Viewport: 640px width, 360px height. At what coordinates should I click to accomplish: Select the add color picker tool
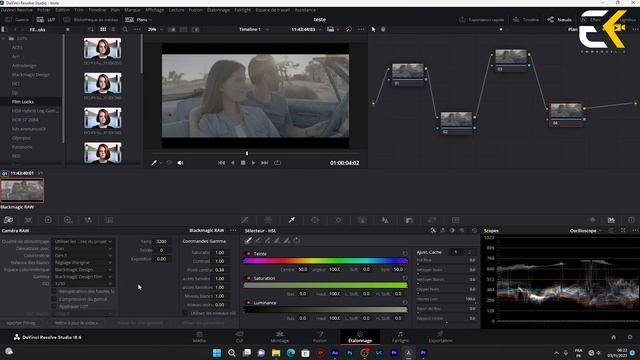pos(268,240)
